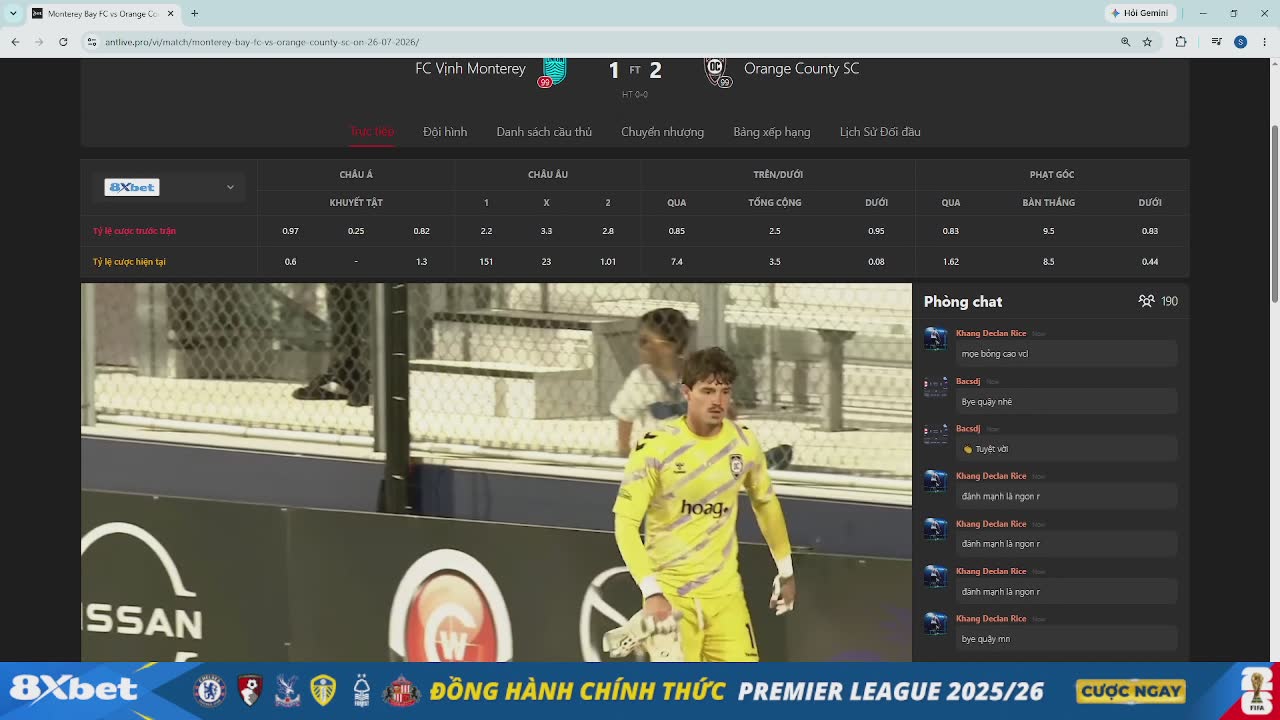Go back using the browser back arrow
Screen dimensions: 1280x720
[x=15, y=42]
